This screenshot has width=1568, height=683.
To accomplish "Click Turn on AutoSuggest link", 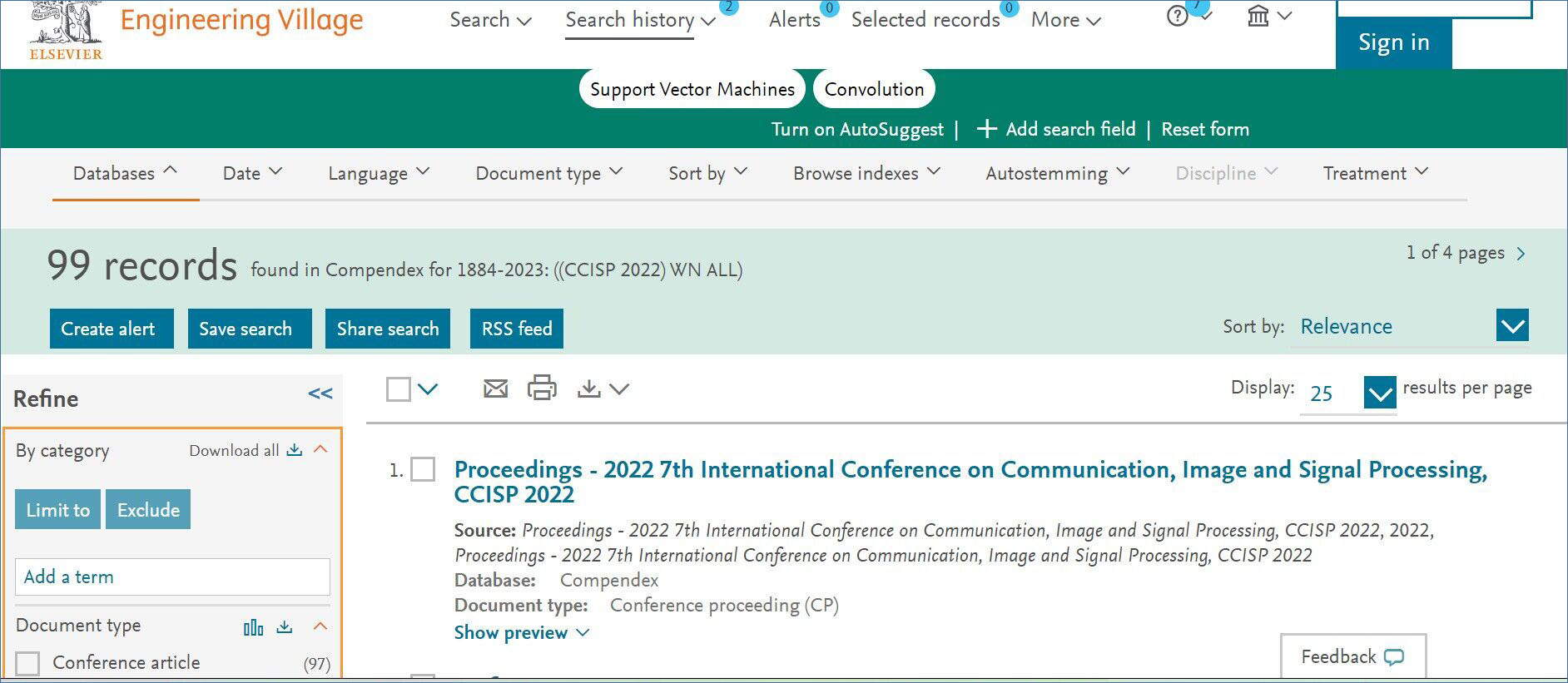I will click(x=857, y=129).
